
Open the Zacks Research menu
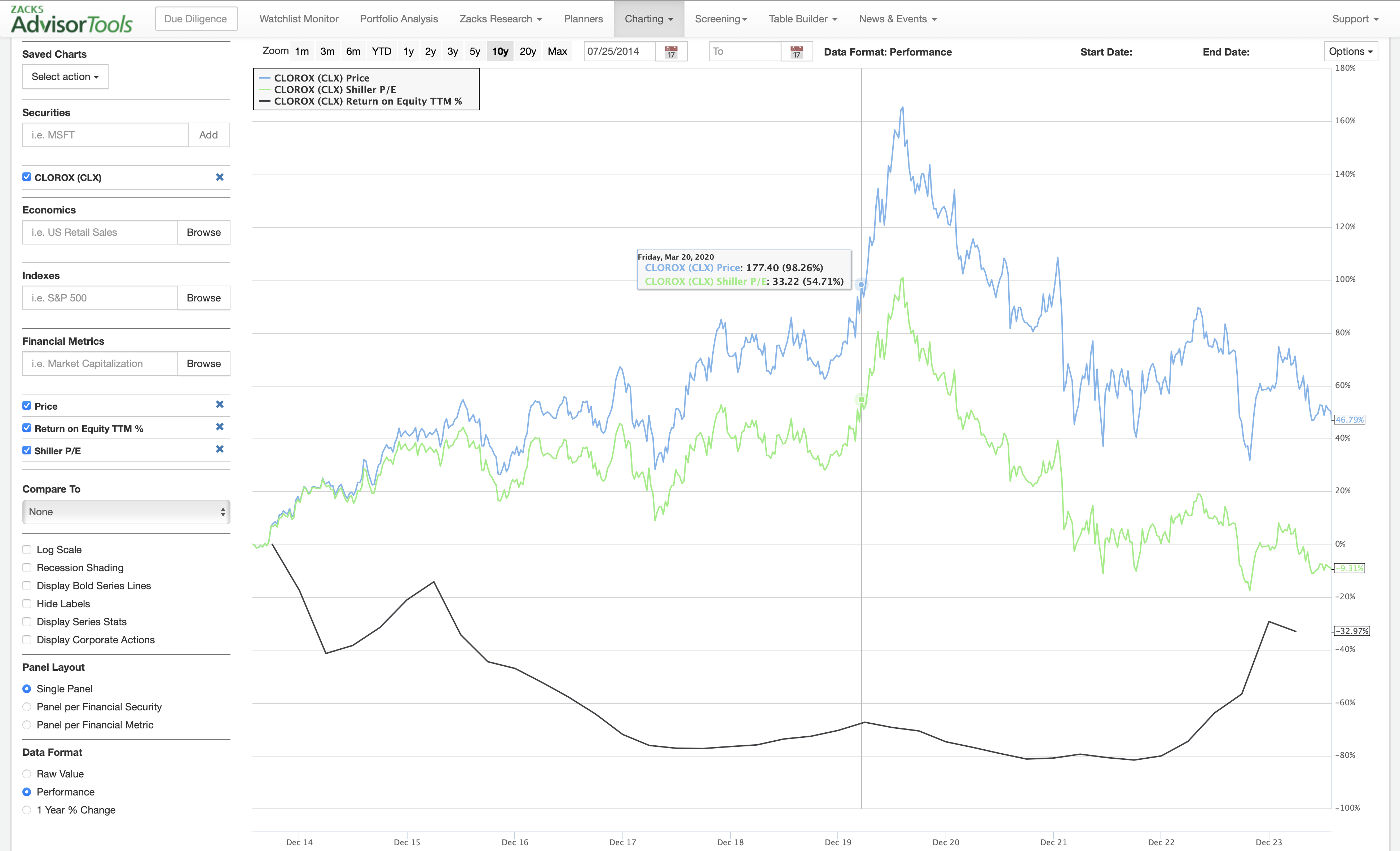[500, 18]
